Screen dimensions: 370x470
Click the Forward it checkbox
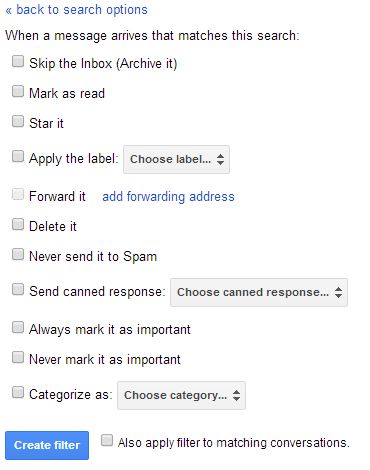click(18, 194)
